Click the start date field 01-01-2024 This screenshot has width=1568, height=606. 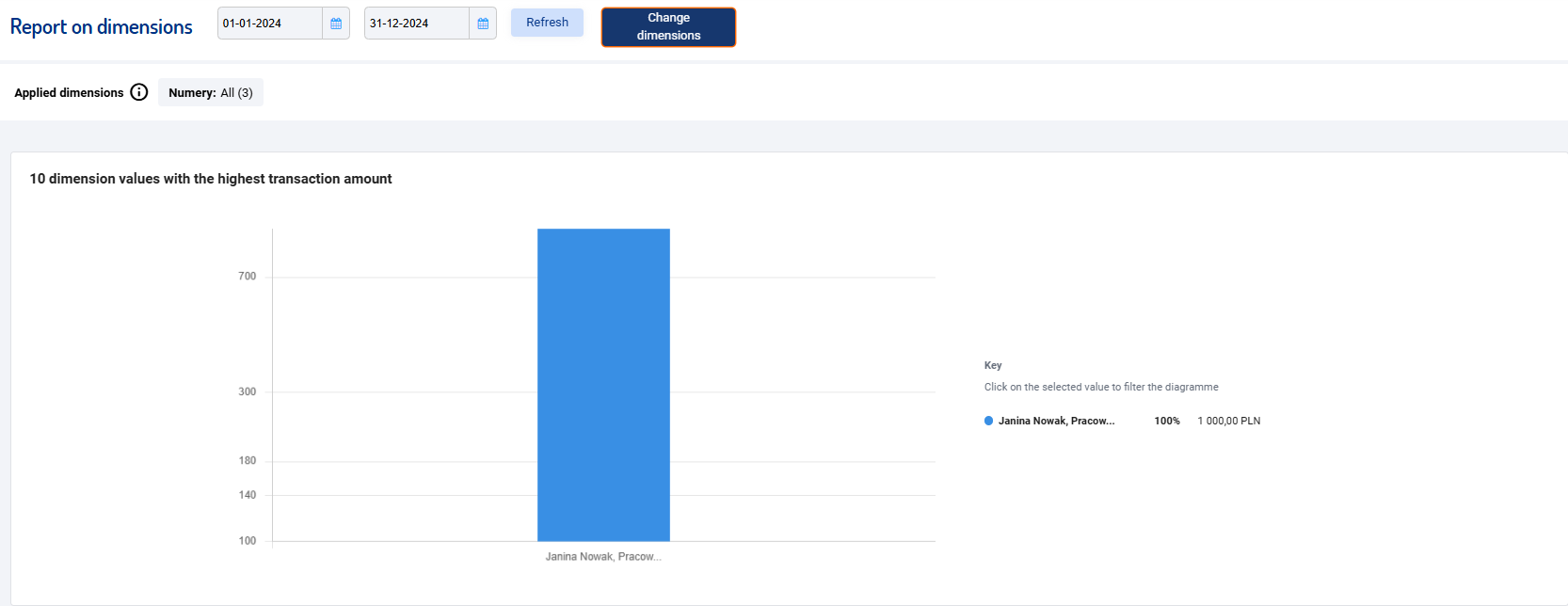[270, 24]
